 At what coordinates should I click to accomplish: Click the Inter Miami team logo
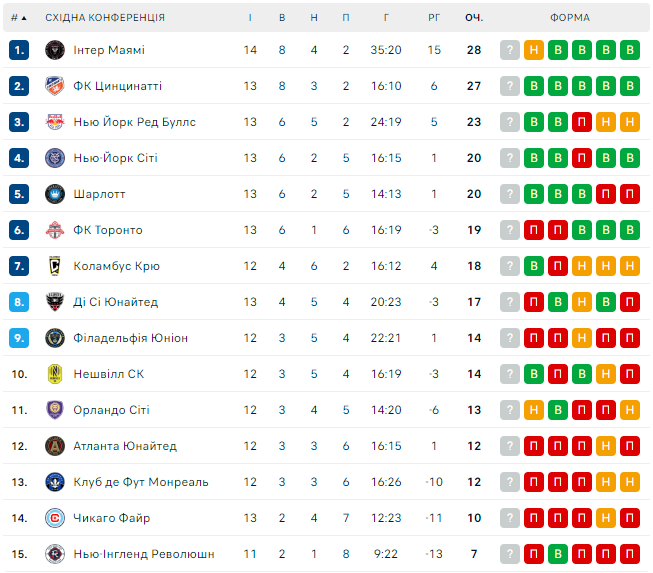pos(54,50)
